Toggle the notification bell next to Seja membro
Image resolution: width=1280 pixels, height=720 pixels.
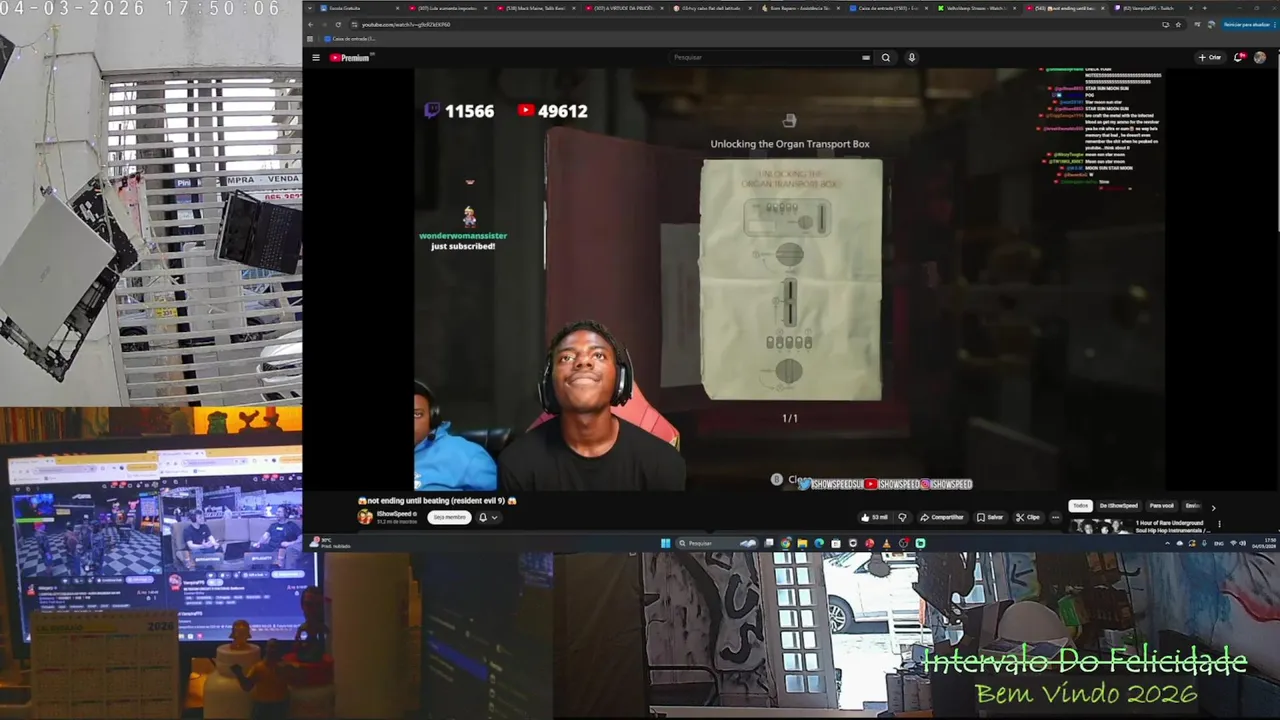tap(487, 517)
